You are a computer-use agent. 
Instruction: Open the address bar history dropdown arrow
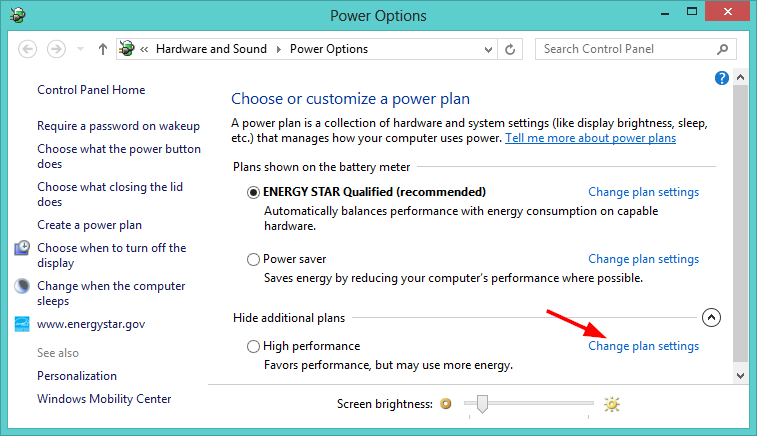coord(488,50)
